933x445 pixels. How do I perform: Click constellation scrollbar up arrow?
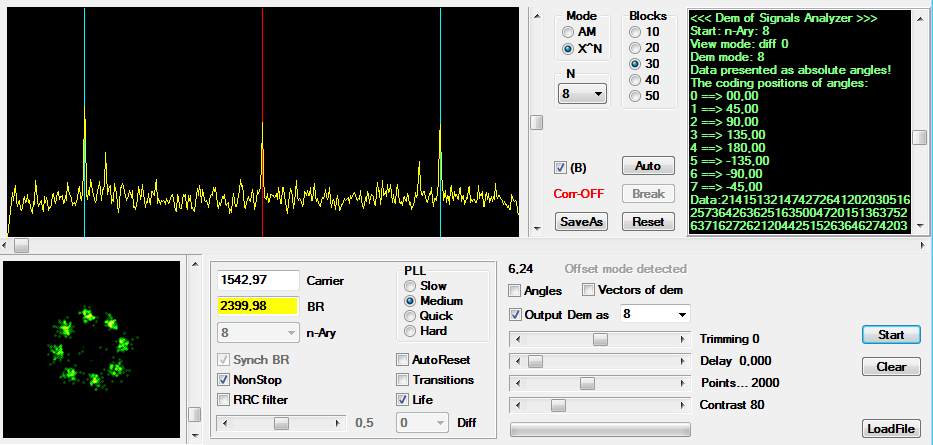click(x=194, y=265)
